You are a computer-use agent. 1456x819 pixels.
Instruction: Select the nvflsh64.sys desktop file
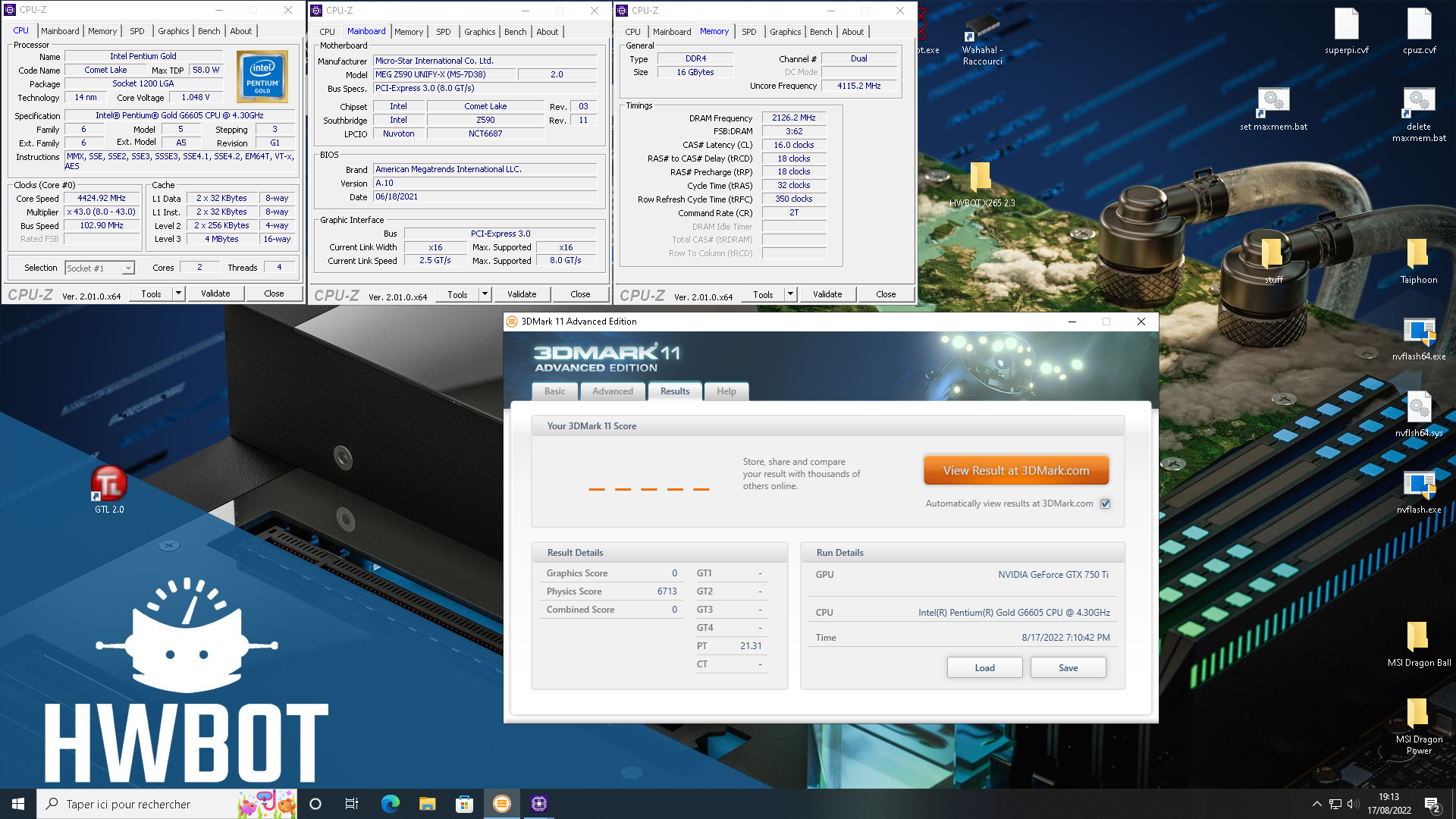click(1419, 415)
